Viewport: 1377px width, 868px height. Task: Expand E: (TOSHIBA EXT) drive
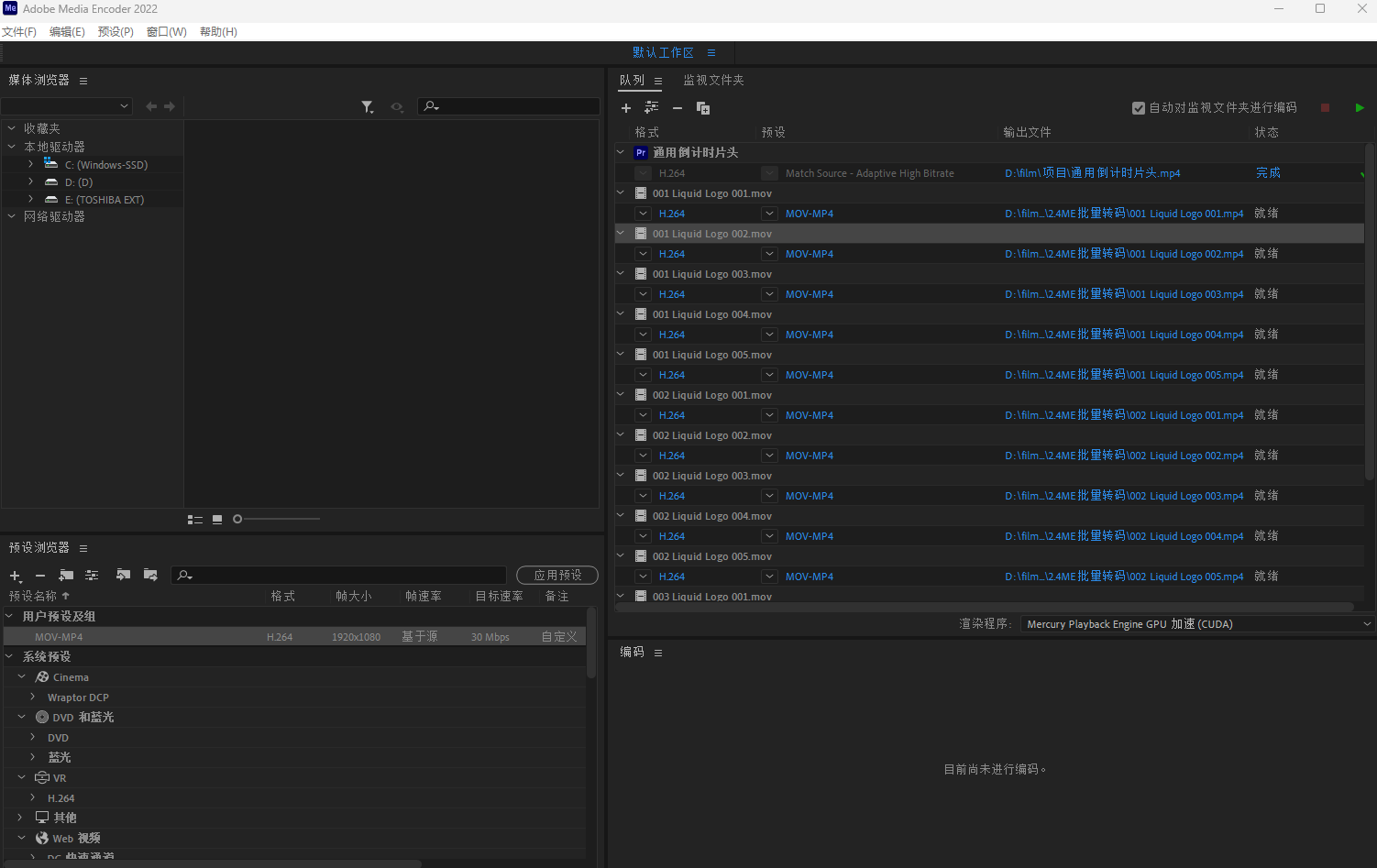(x=31, y=199)
